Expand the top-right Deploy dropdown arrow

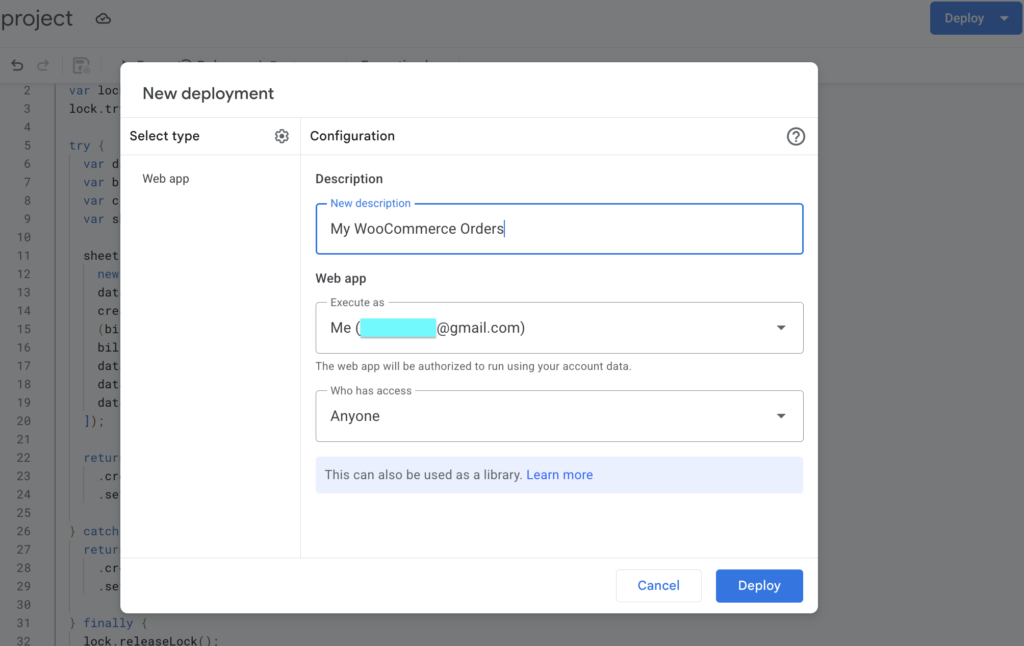pyautogui.click(x=1004, y=18)
